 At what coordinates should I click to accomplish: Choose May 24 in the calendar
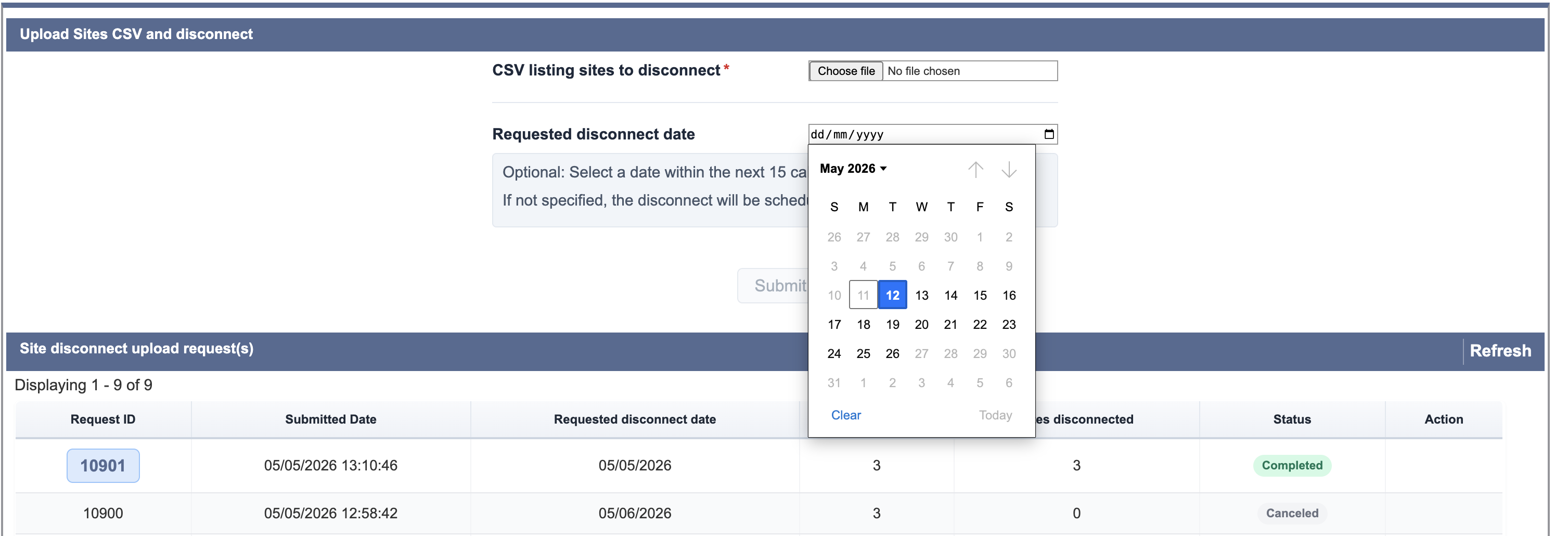pyautogui.click(x=834, y=353)
